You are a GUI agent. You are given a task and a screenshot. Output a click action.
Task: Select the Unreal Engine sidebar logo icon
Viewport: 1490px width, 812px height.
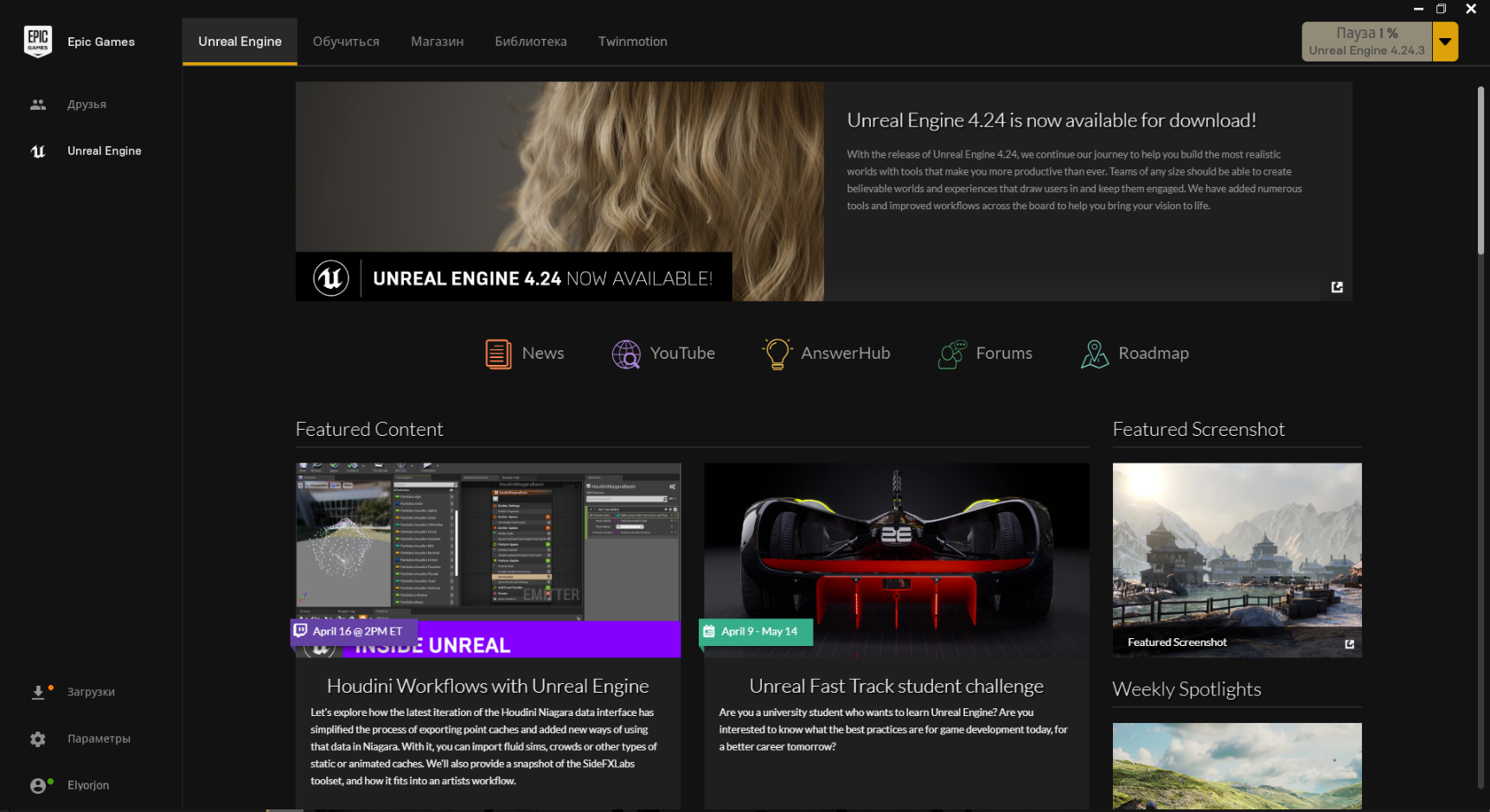pyautogui.click(x=38, y=151)
